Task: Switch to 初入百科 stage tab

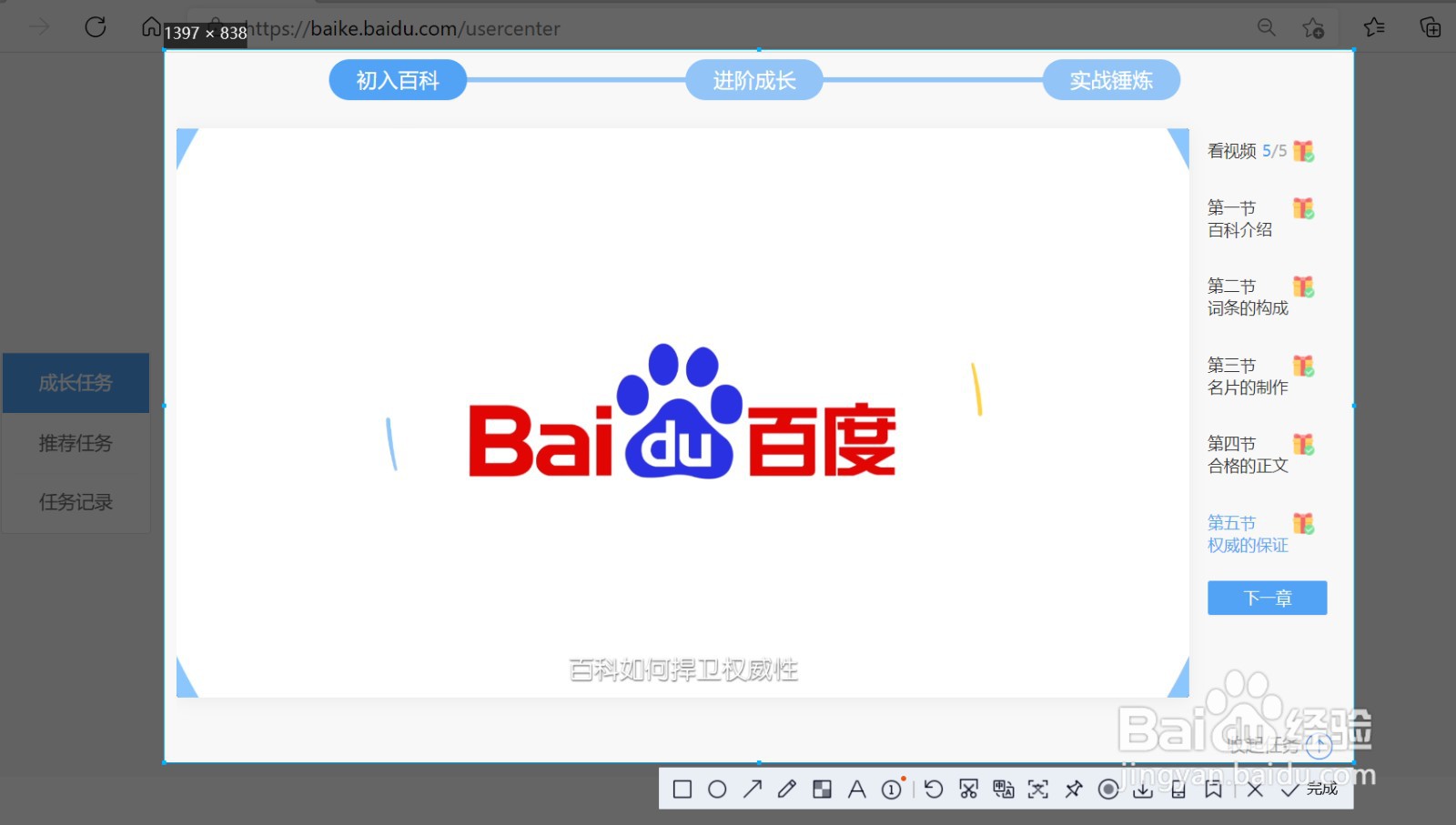Action: point(398,80)
